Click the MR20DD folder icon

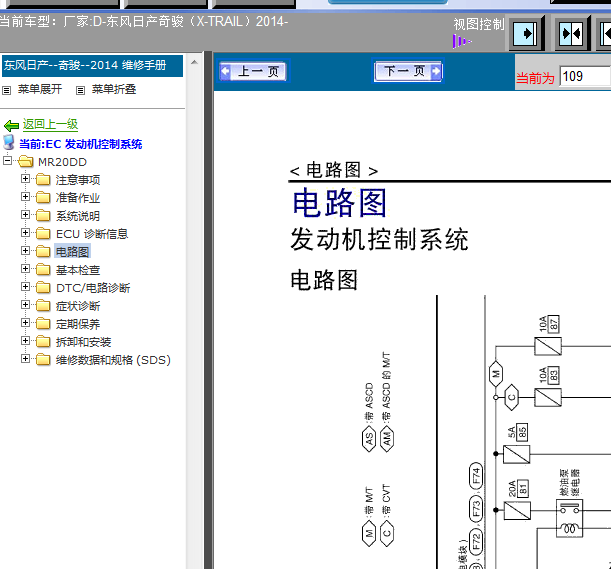pyautogui.click(x=26, y=161)
